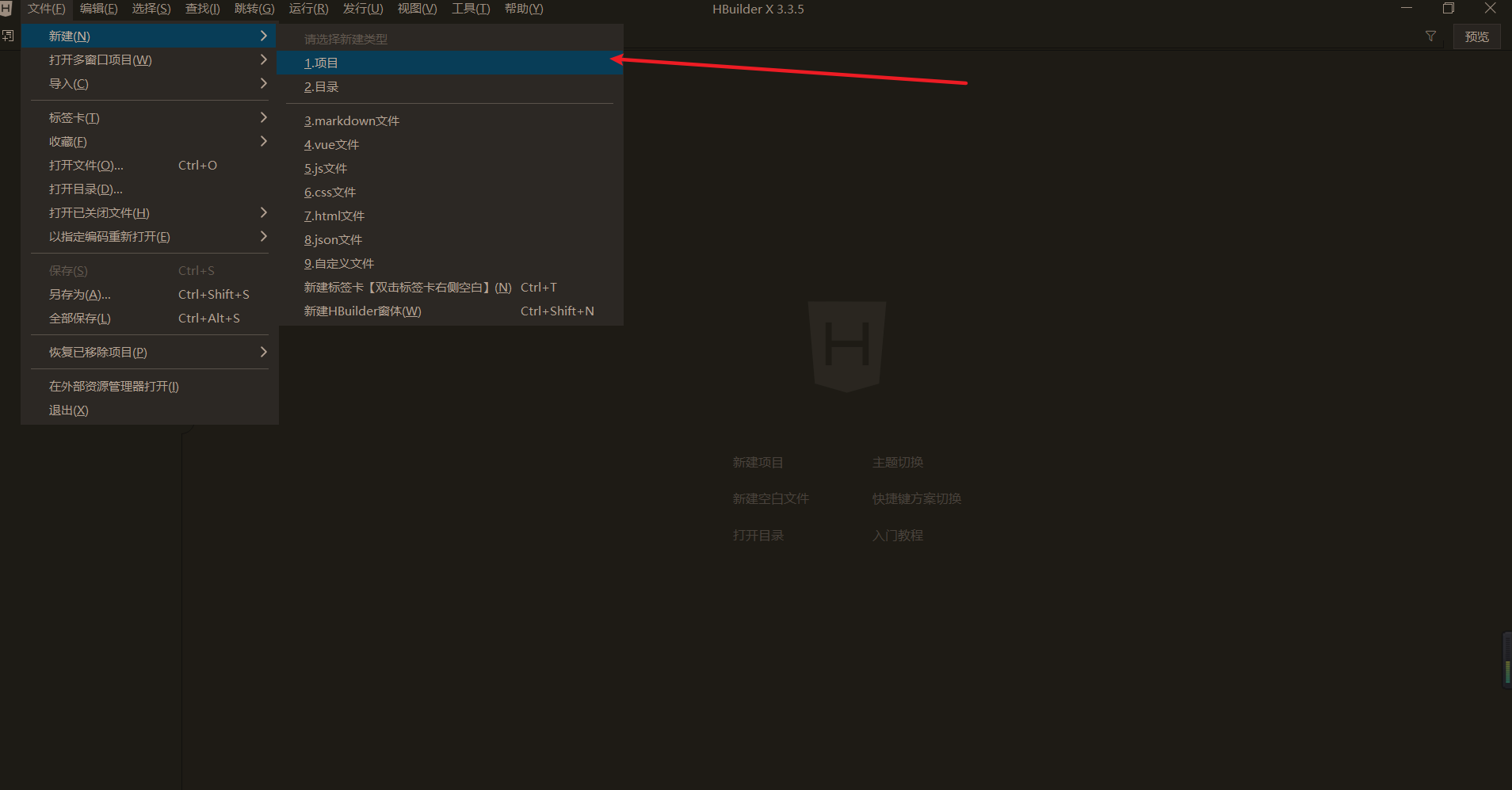This screenshot has height=790, width=1512.
Task: Open the 运行(R) menu
Action: pyautogui.click(x=308, y=9)
